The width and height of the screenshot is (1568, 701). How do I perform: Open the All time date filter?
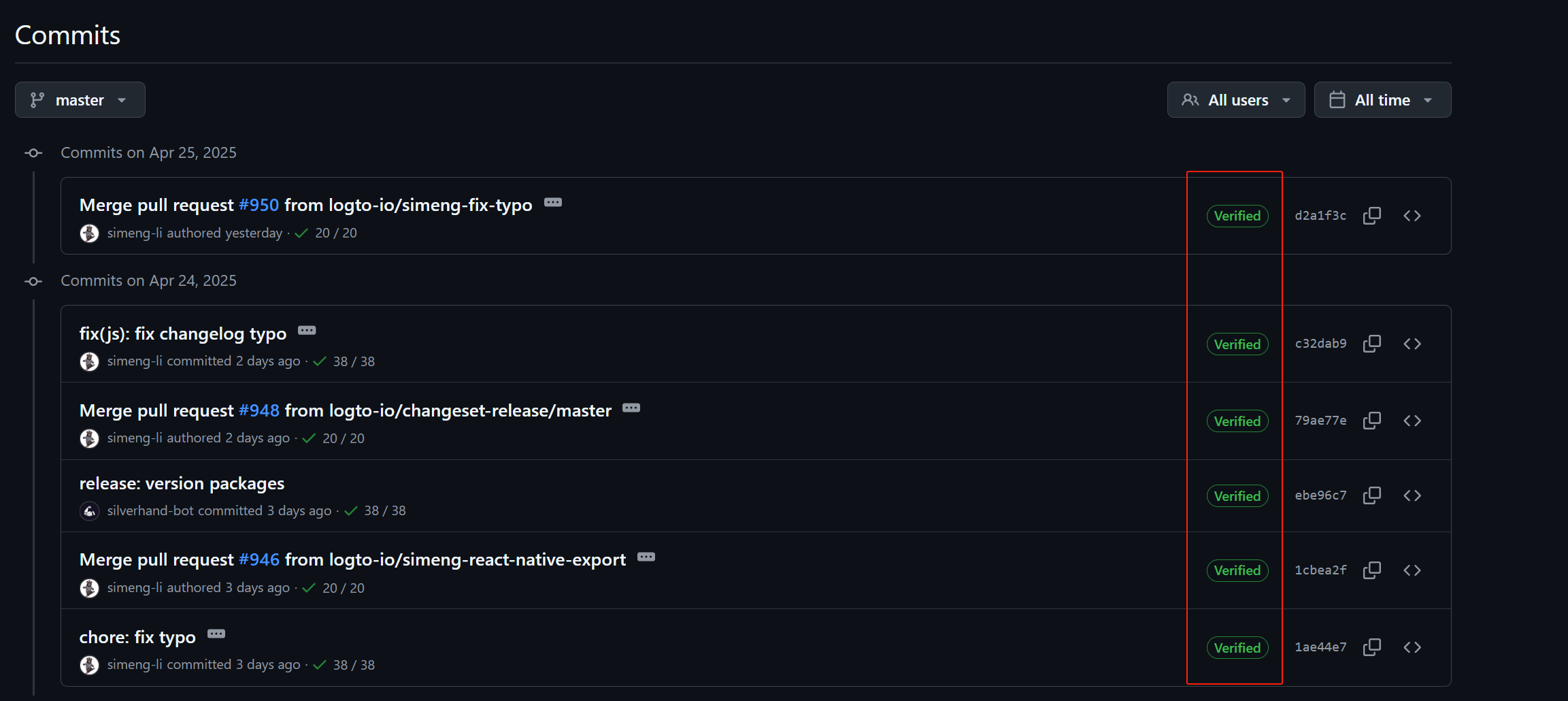pos(1382,100)
